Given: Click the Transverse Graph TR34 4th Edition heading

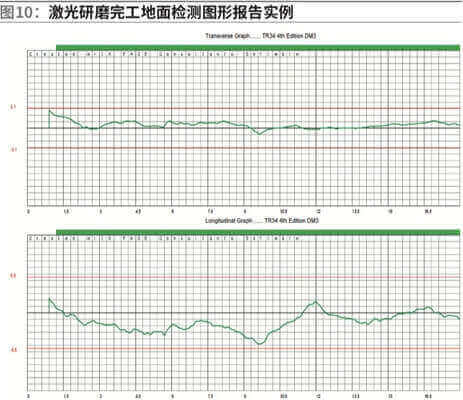Looking at the screenshot, I should click(260, 36).
